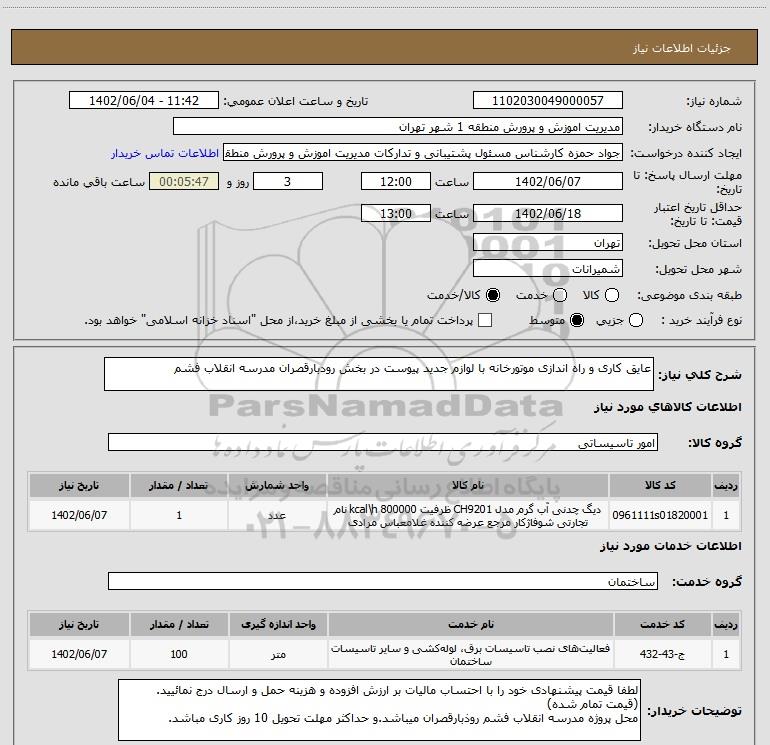Click the goods group field امور تاسیساتی
Screen dimensions: 770x745
click(x=383, y=442)
